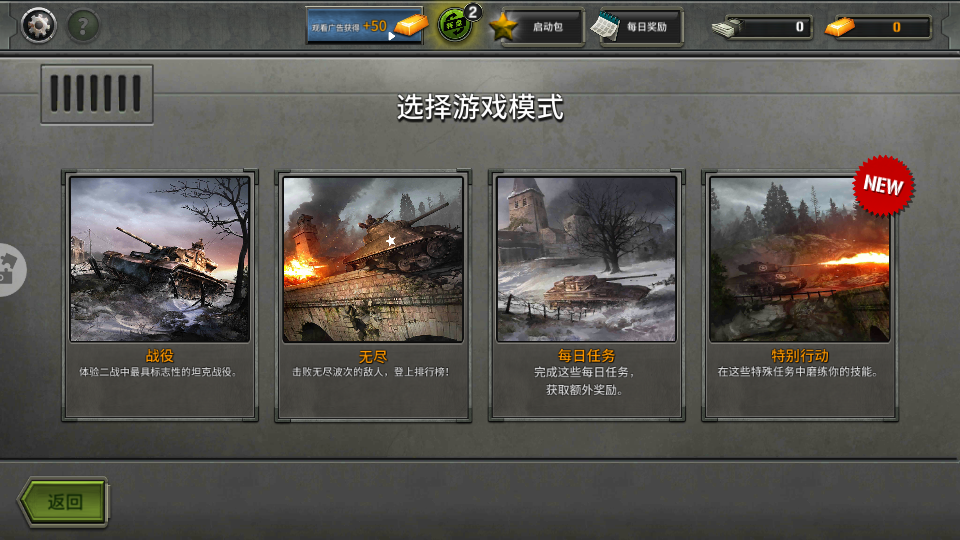Click the green 返回 back button
The width and height of the screenshot is (960, 540).
tap(64, 502)
